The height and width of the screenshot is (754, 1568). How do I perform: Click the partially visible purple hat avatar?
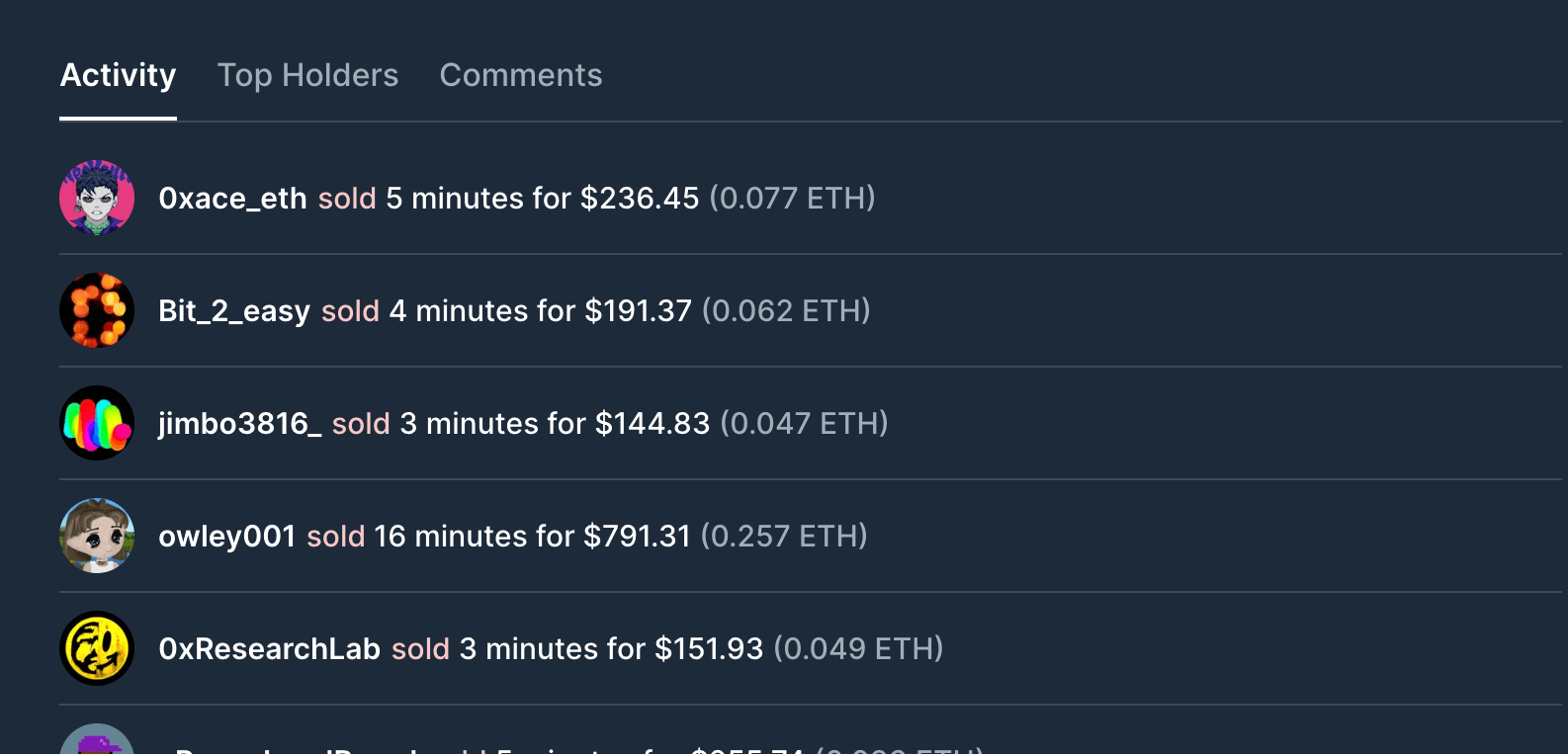97,739
